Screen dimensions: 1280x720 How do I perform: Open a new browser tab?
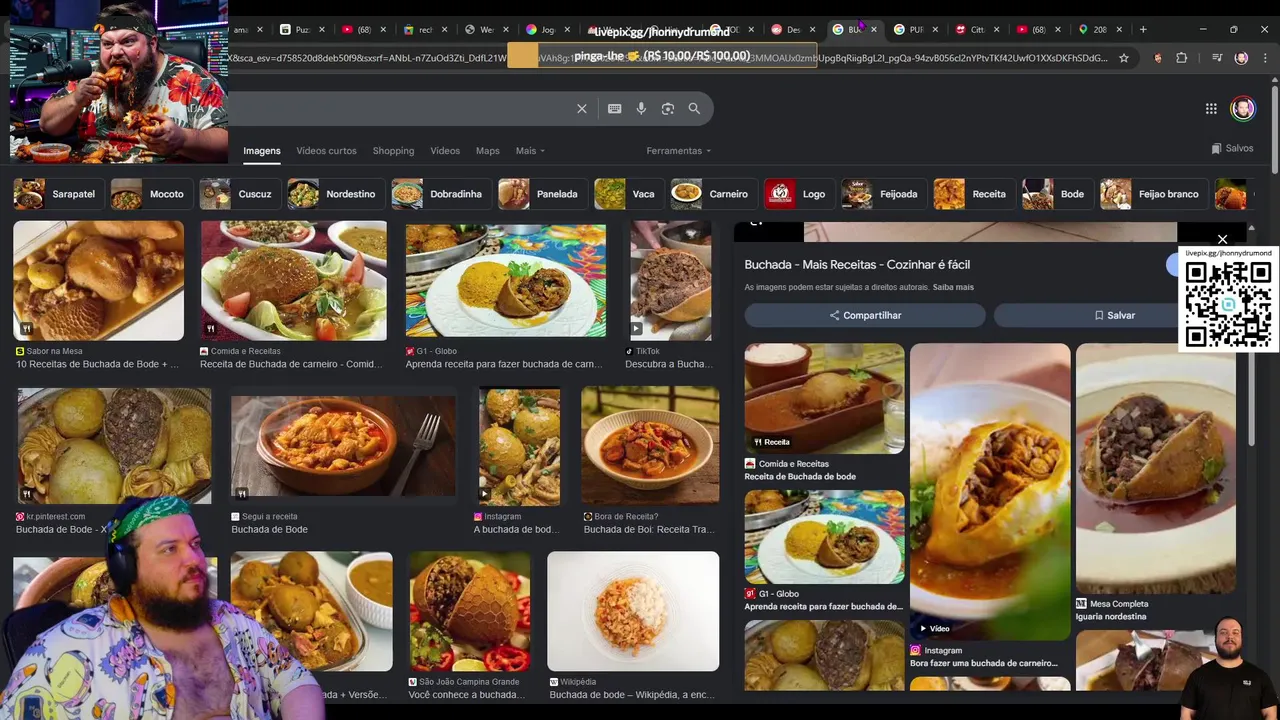pyautogui.click(x=1143, y=29)
